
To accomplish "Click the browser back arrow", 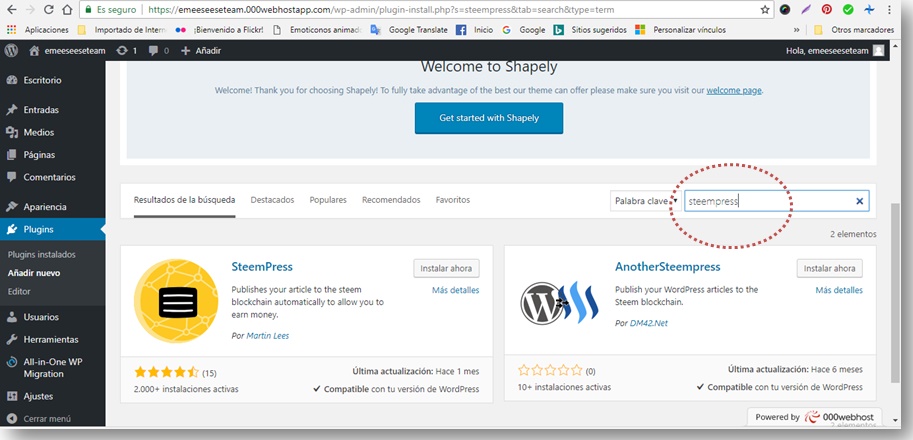I will [13, 10].
